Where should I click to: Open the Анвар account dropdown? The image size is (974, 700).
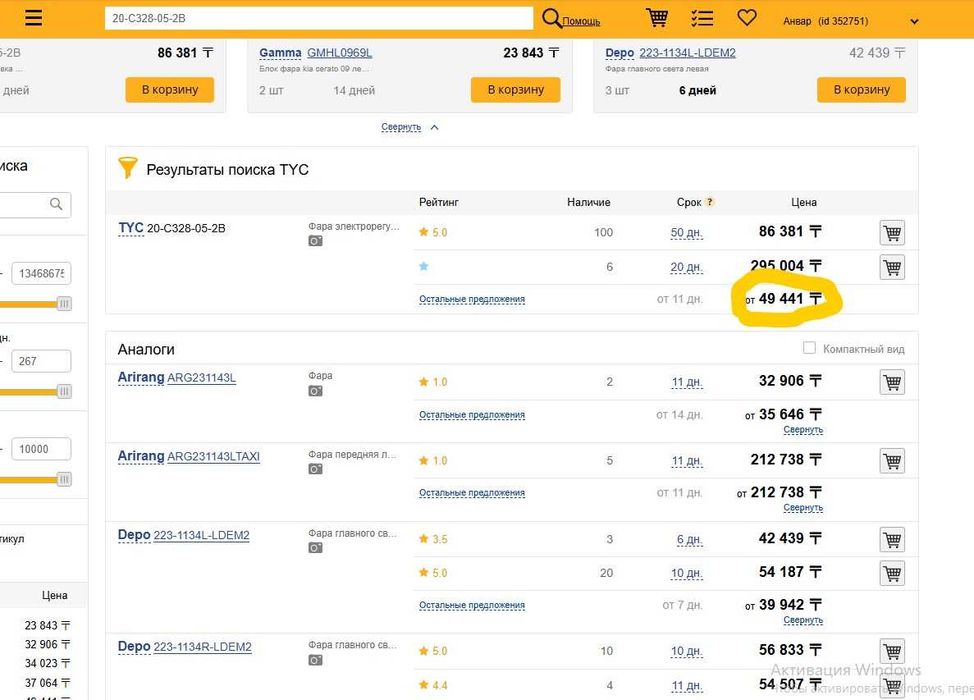tap(913, 21)
